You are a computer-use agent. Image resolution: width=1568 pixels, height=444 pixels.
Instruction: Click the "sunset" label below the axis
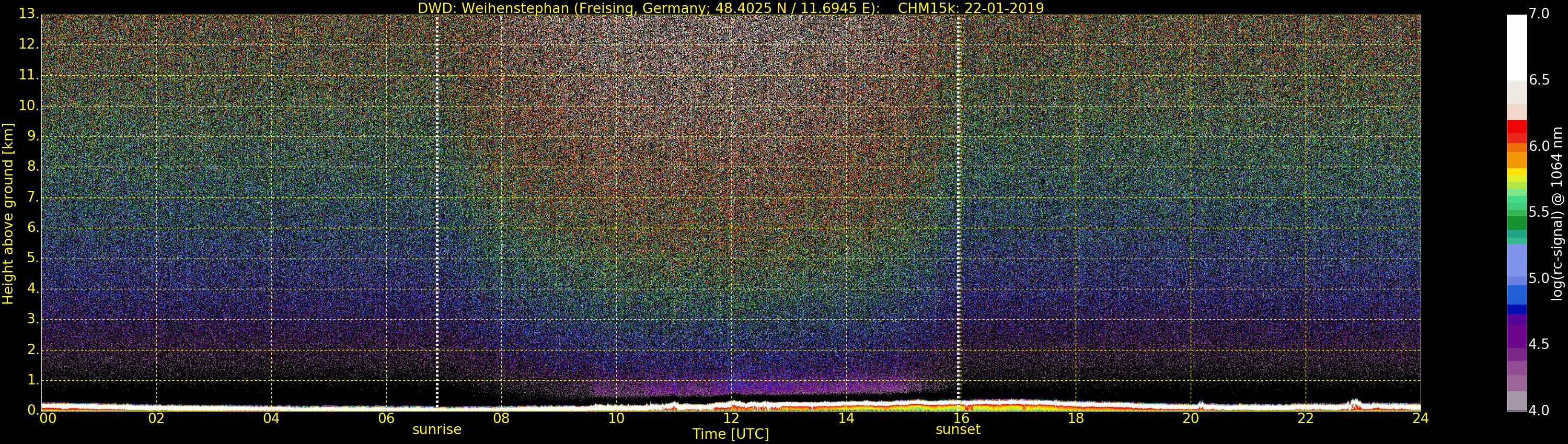[958, 429]
